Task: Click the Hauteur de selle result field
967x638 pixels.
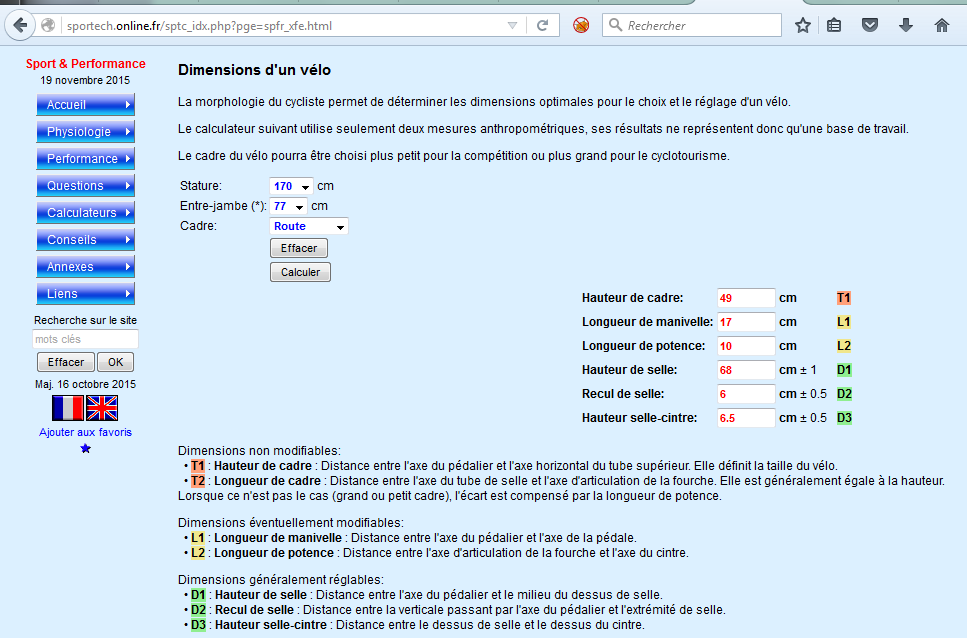Action: (746, 370)
